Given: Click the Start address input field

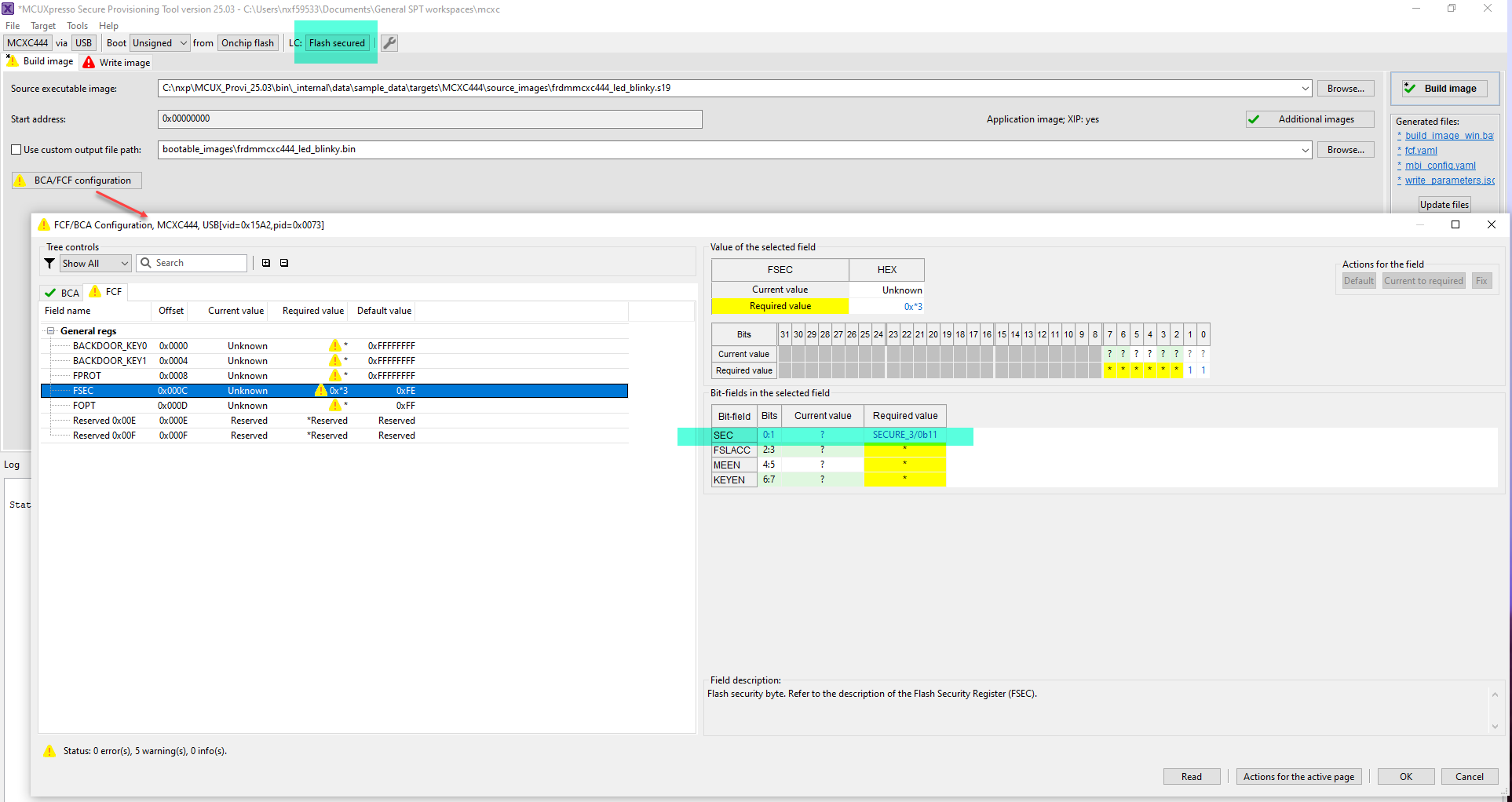Looking at the screenshot, I should coord(429,118).
